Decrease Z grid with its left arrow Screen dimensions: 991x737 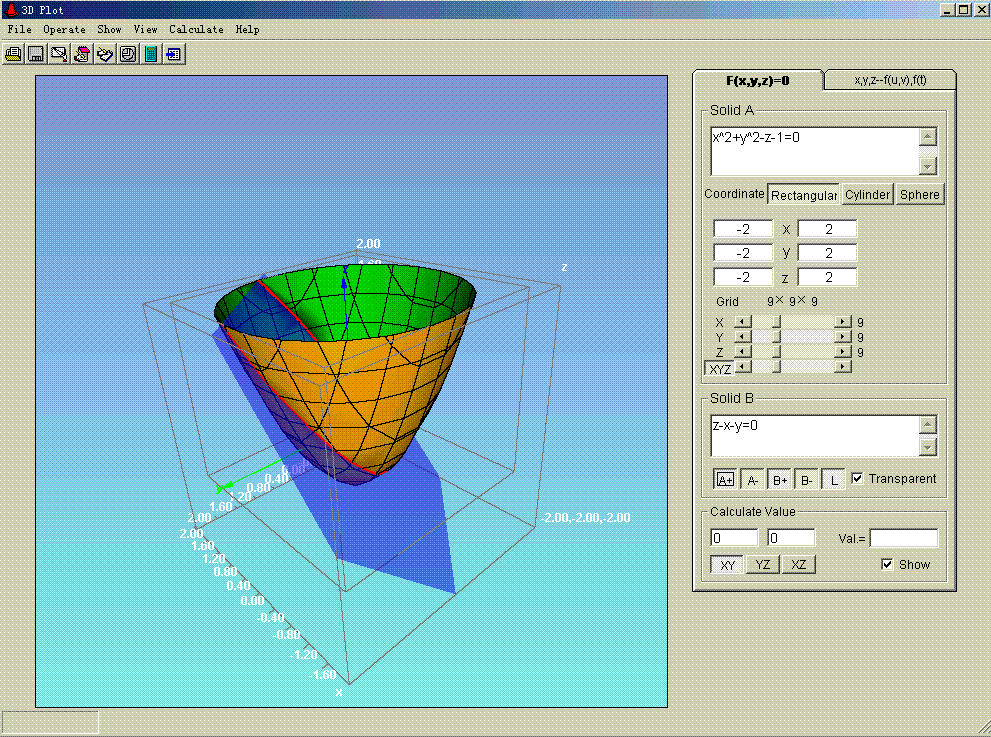(743, 351)
